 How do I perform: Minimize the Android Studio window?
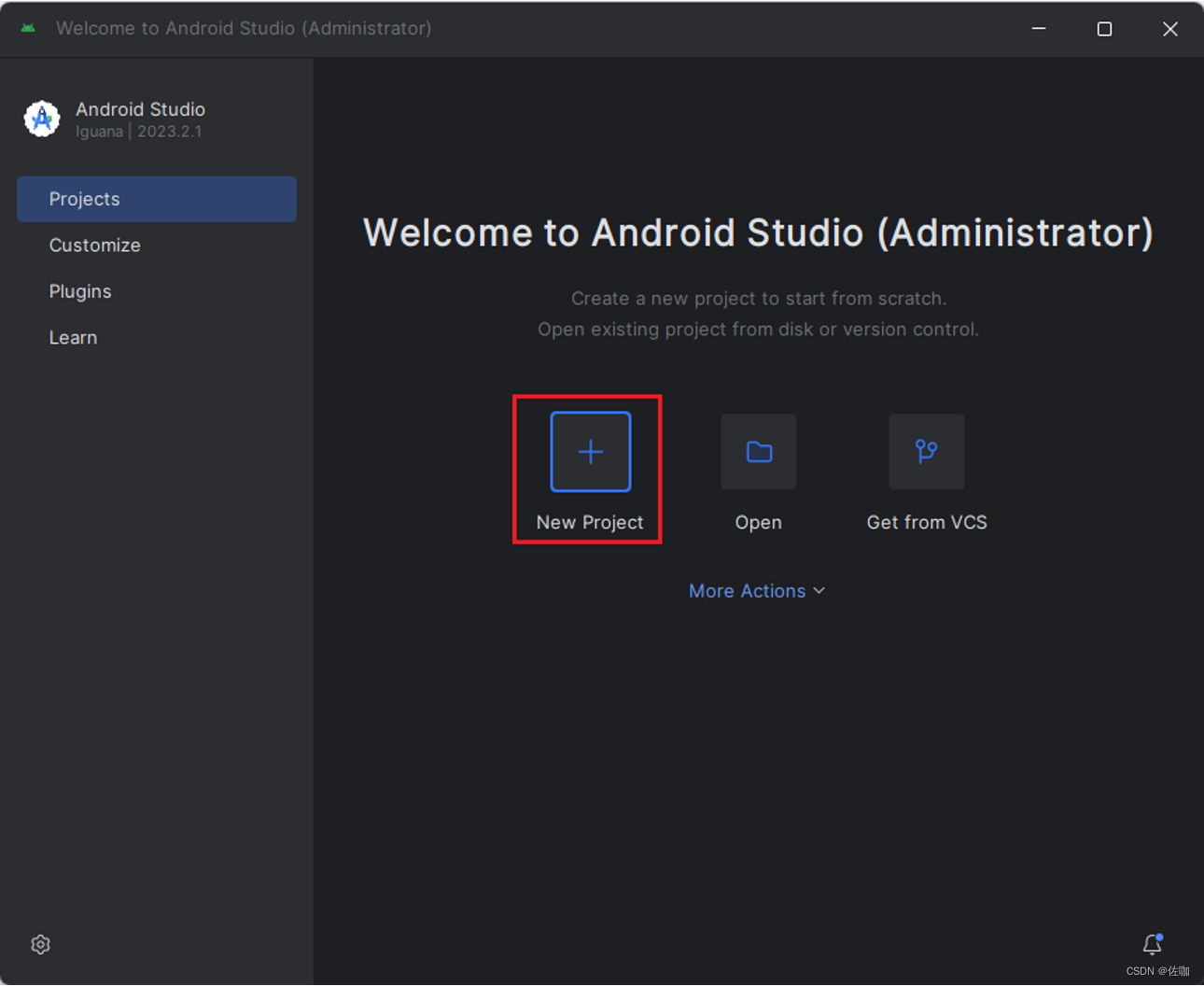click(1039, 29)
